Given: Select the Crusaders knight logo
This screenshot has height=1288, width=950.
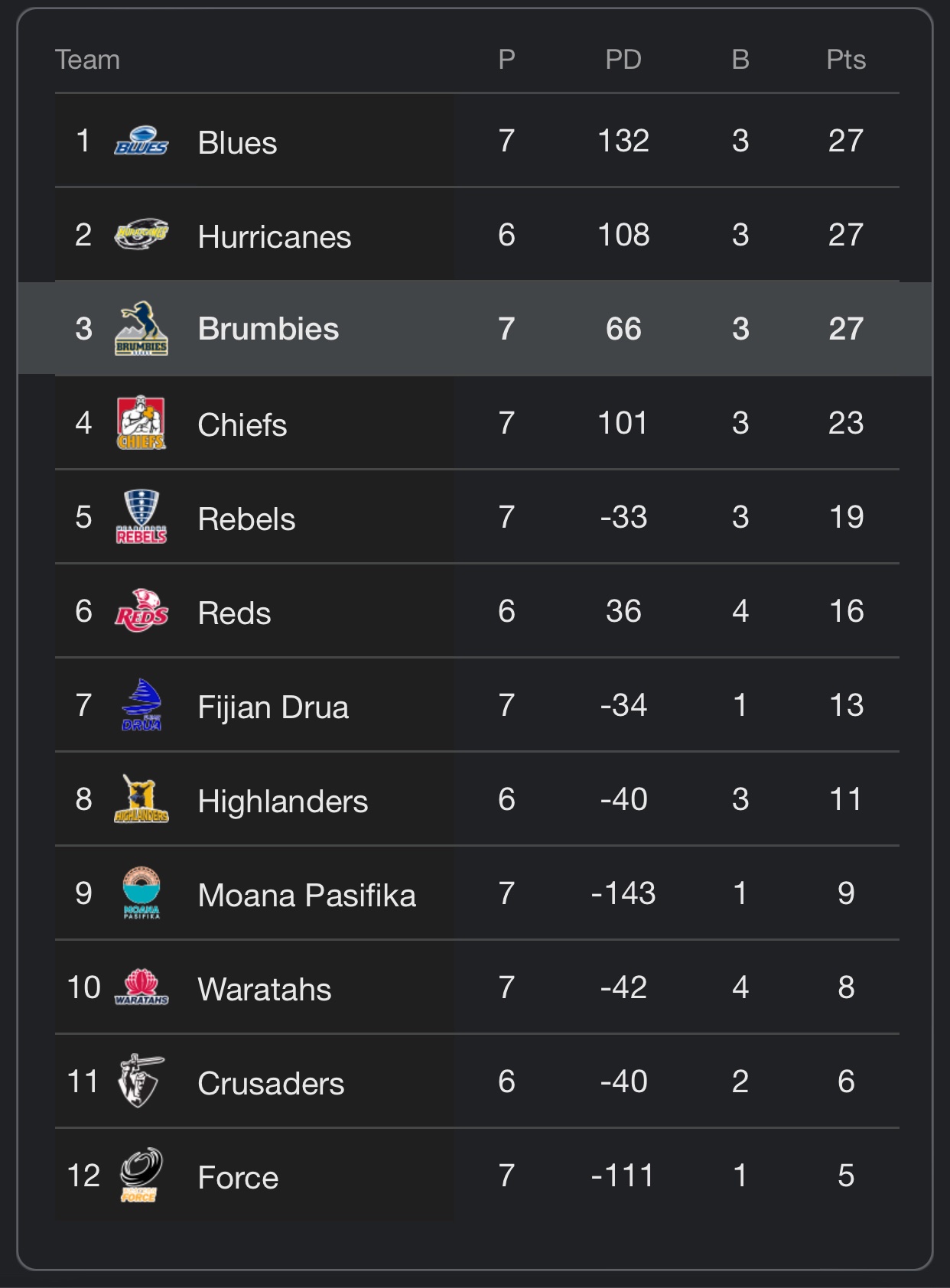Looking at the screenshot, I should coord(142,1081).
